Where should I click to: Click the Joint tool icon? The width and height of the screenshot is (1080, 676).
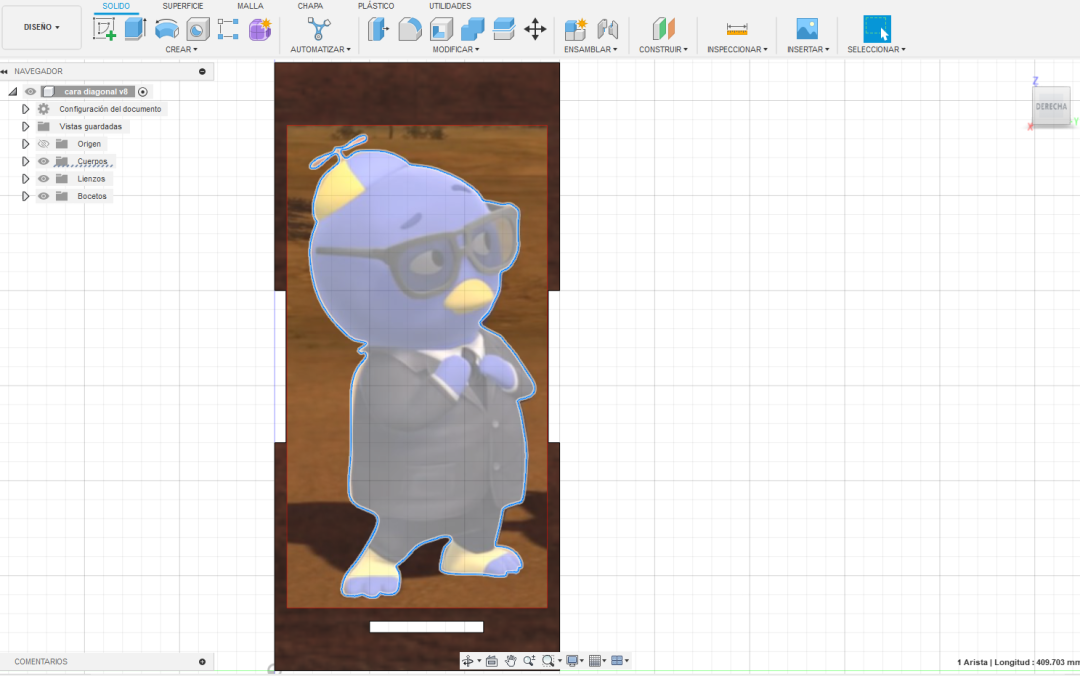click(608, 29)
